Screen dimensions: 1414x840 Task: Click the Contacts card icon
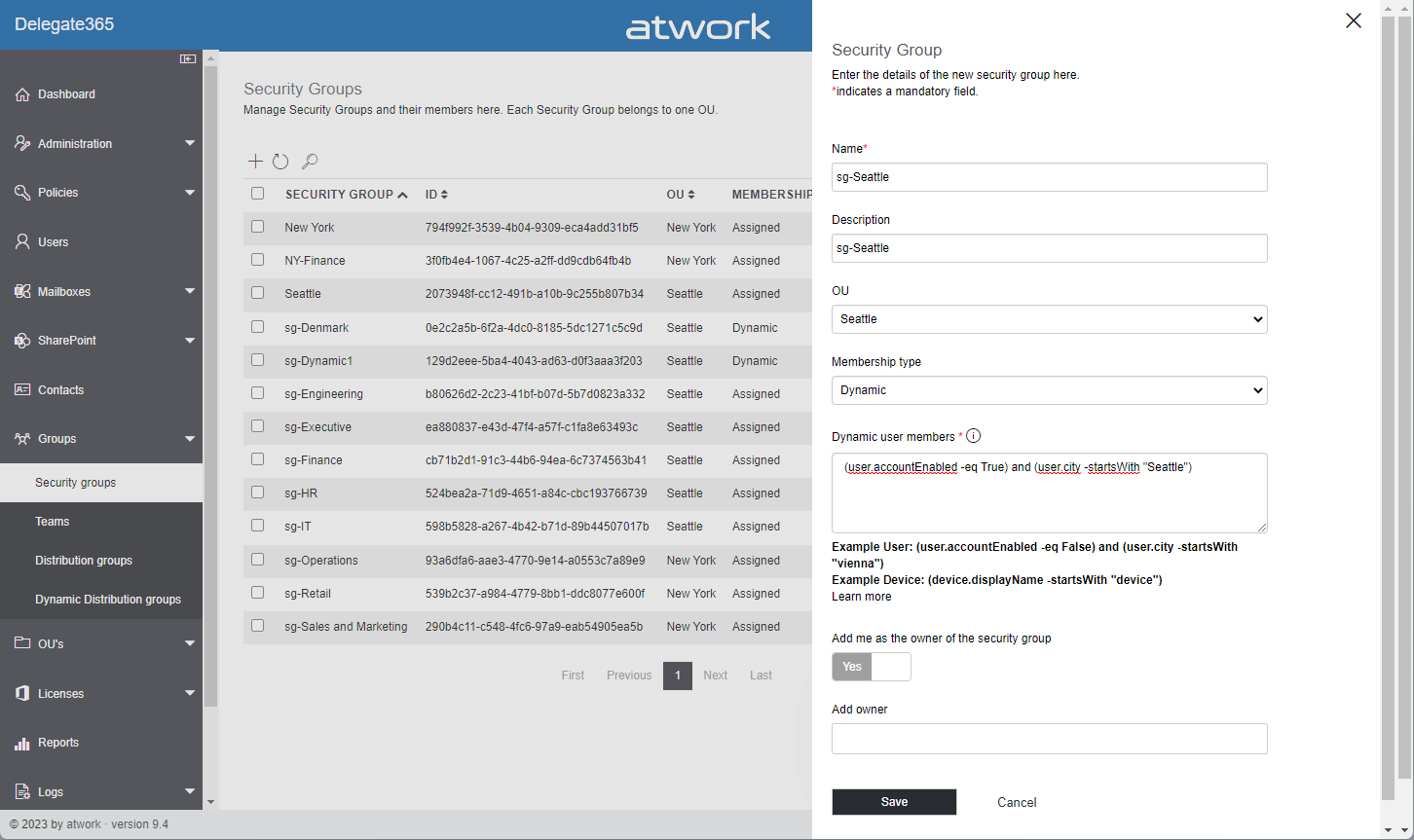pyautogui.click(x=22, y=389)
